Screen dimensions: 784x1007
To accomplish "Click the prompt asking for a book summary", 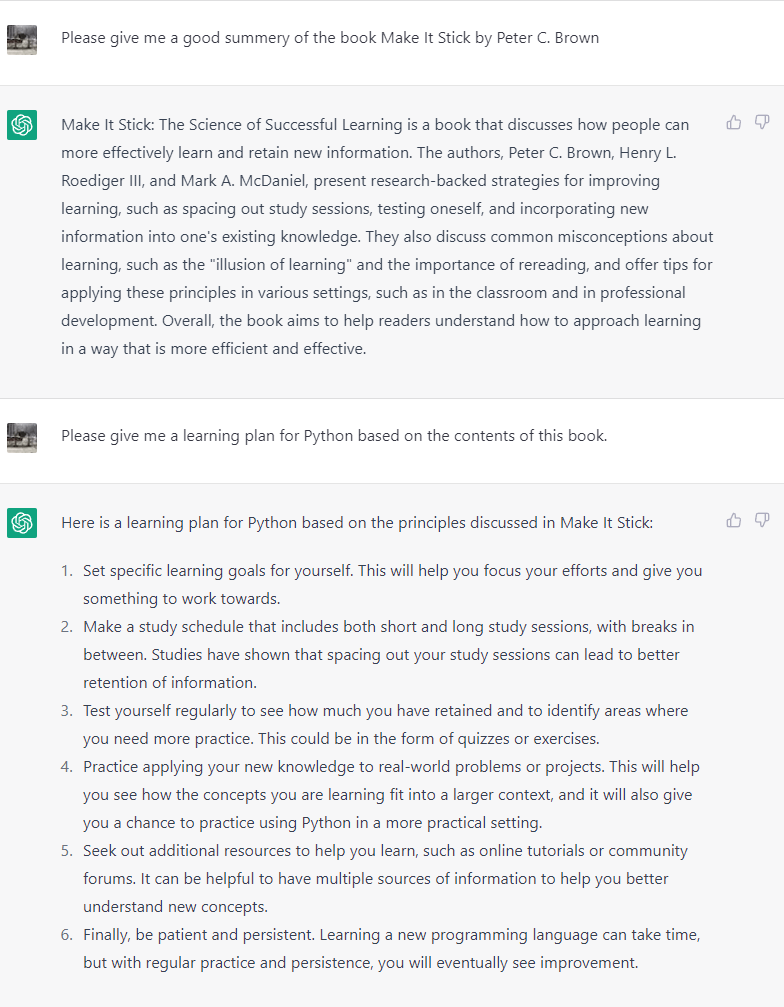I will pos(330,38).
